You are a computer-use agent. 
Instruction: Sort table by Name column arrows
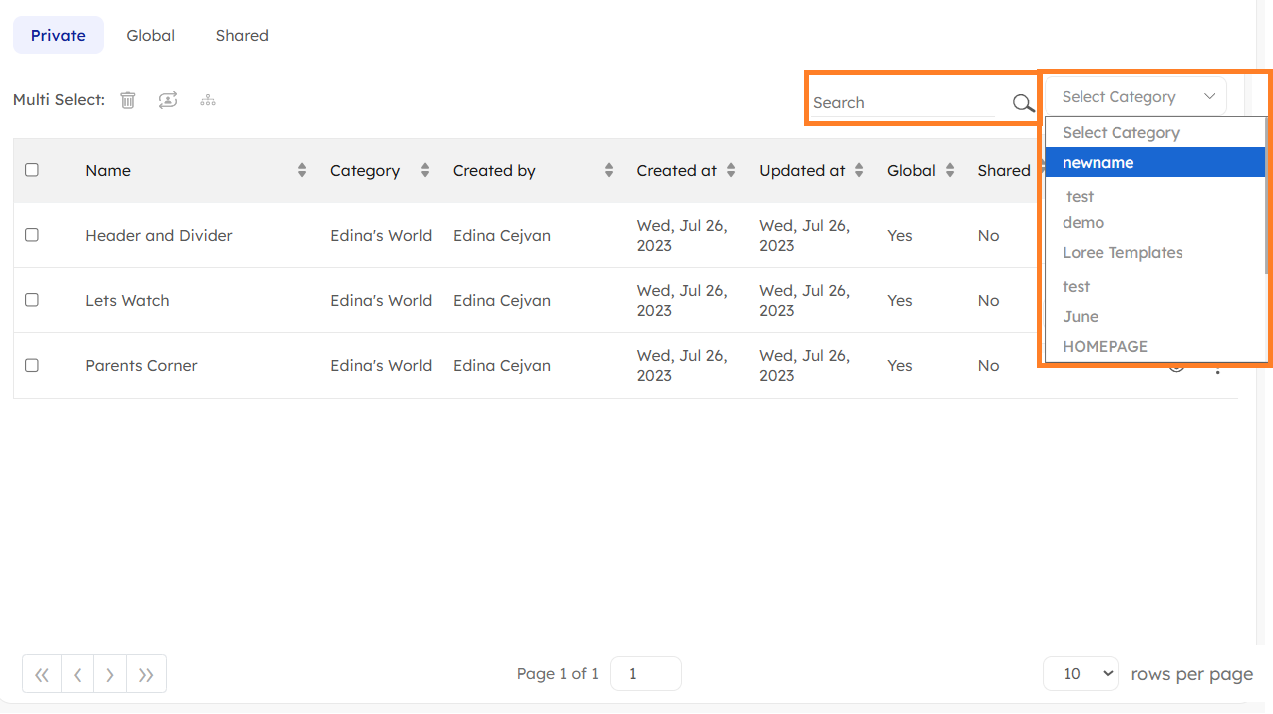click(302, 171)
